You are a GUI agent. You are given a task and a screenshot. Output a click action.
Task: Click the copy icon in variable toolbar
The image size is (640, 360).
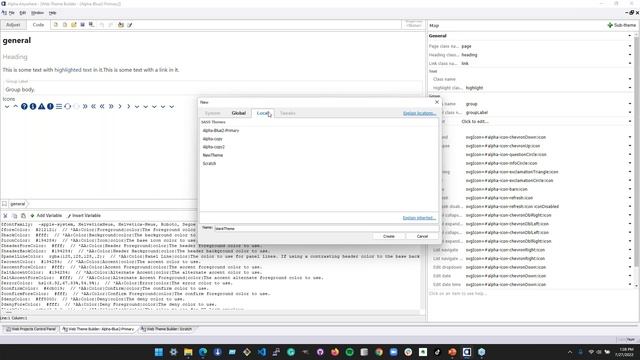pos(14,216)
